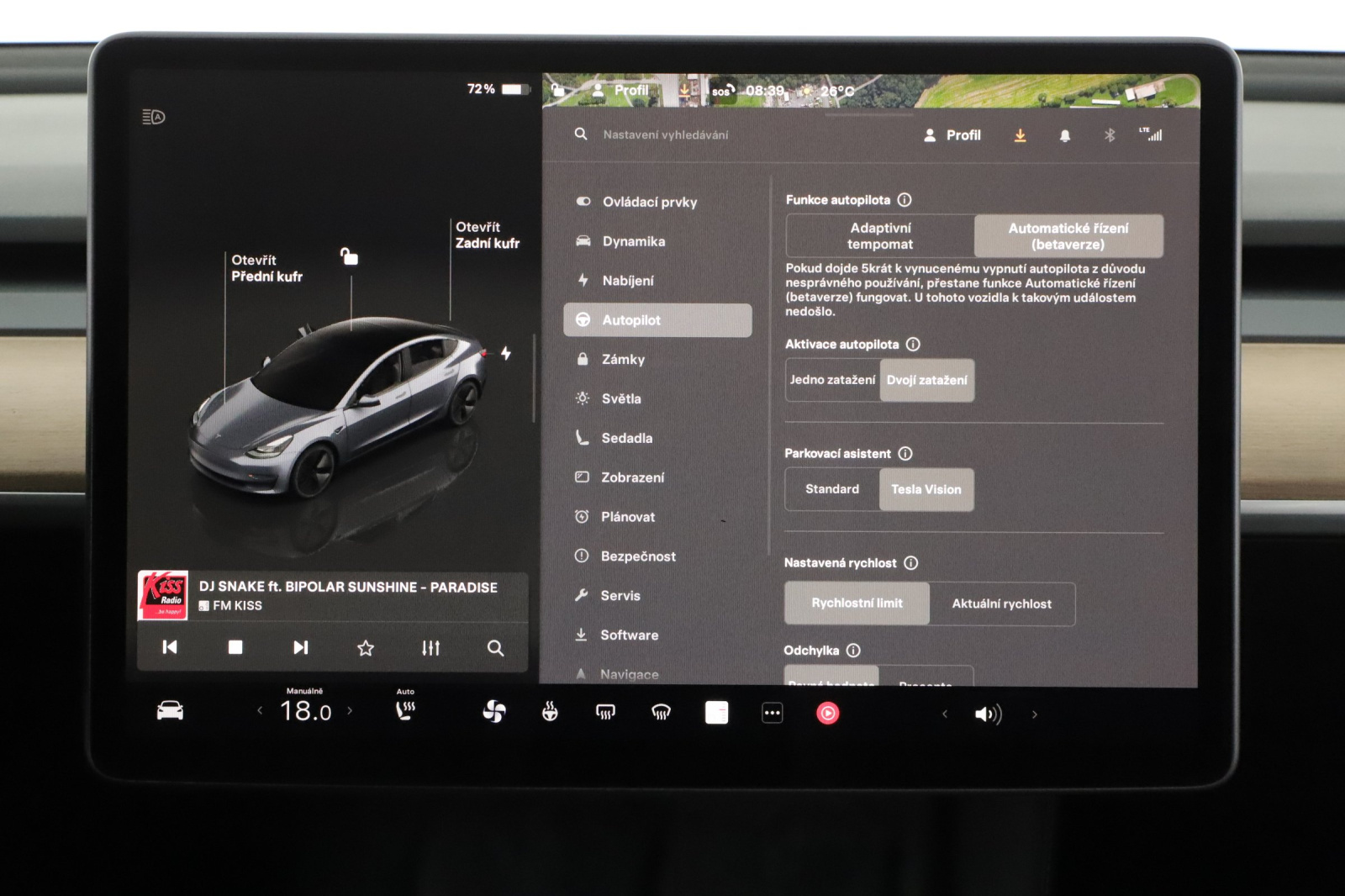
Task: Increase temperature with right chevron
Action: [350, 711]
